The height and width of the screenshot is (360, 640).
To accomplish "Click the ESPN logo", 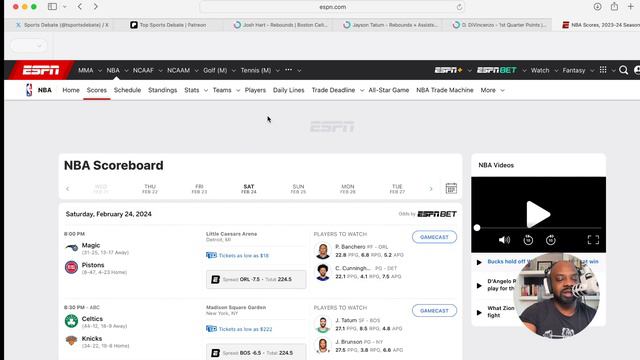I will [x=41, y=70].
